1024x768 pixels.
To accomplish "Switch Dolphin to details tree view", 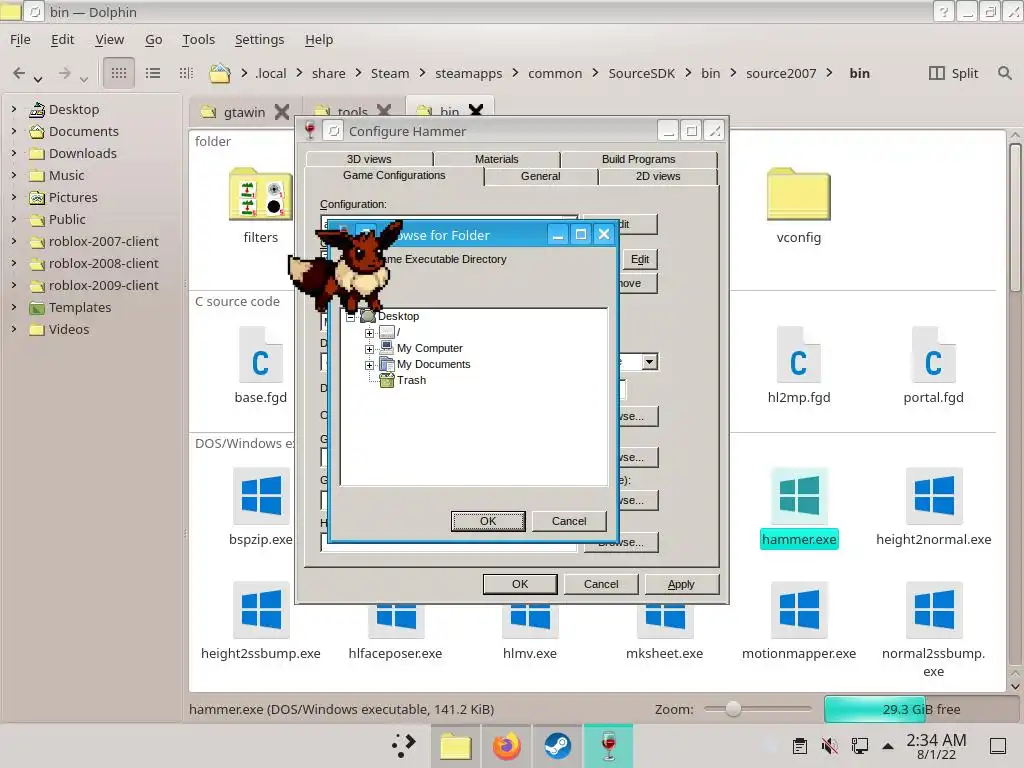I will (x=186, y=73).
